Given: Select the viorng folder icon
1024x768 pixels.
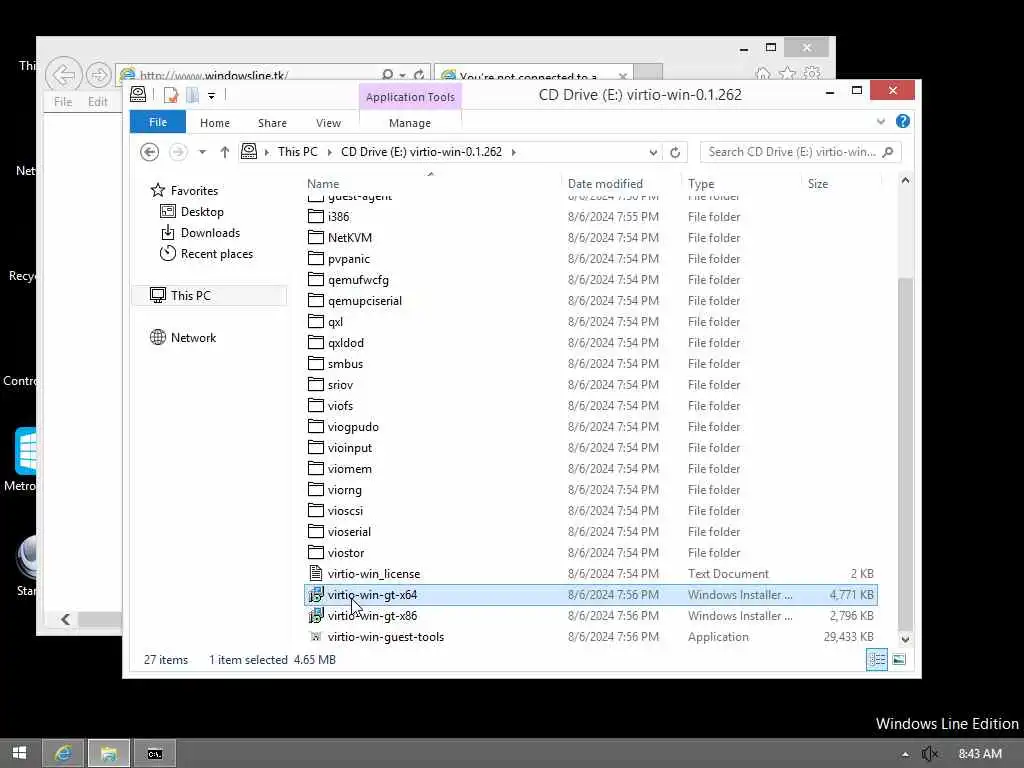Looking at the screenshot, I should (315, 489).
